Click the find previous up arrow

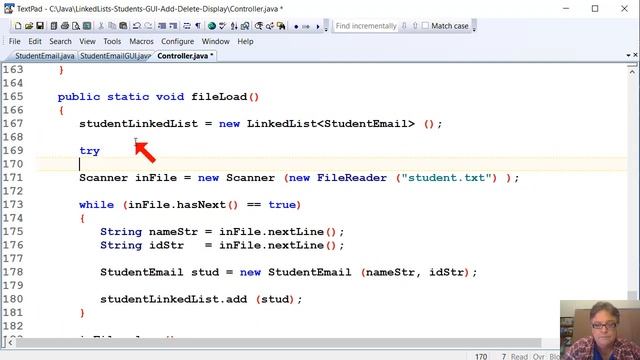[415, 26]
